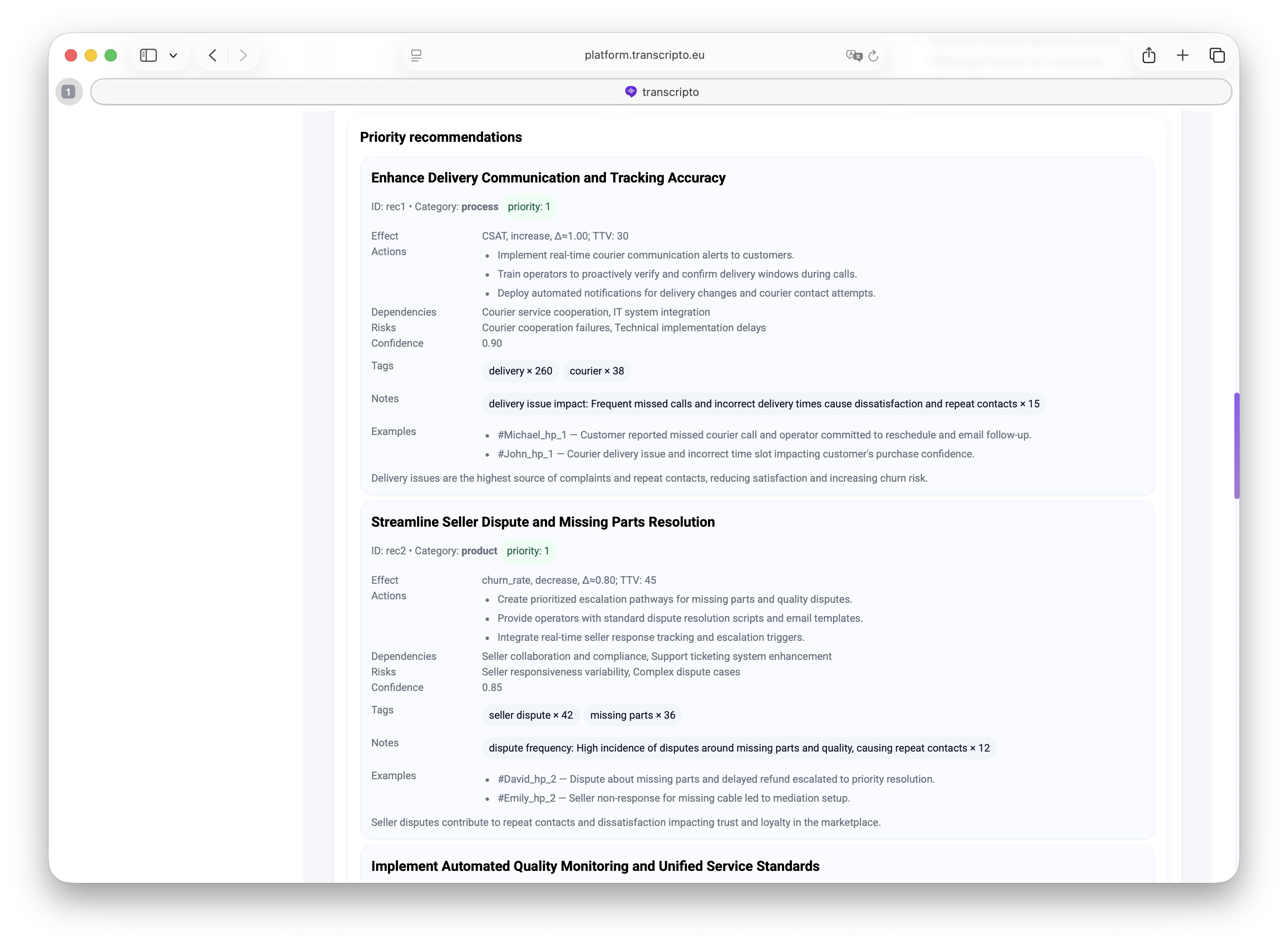Image resolution: width=1288 pixels, height=947 pixels.
Task: Add a new tab with plus icon
Action: click(x=1182, y=55)
